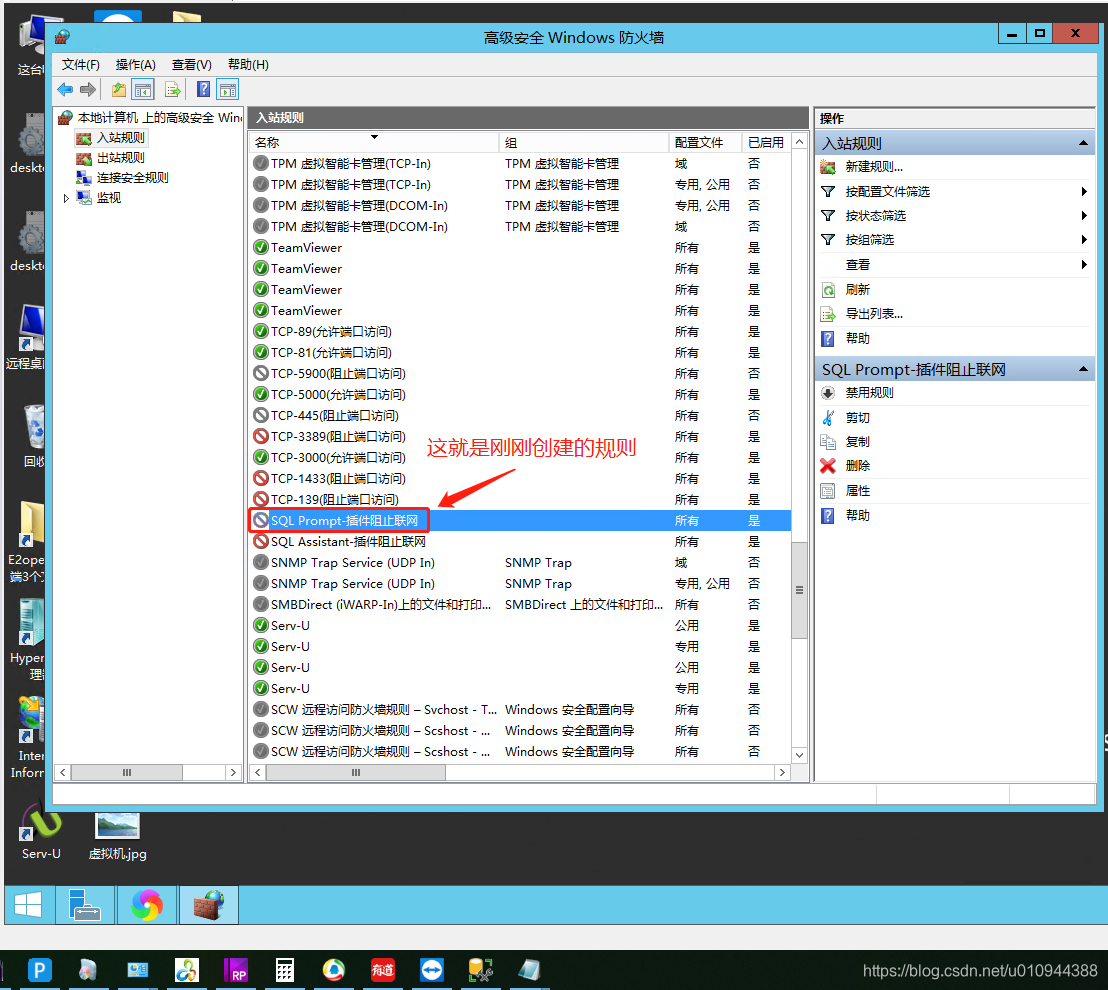1108x990 pixels.
Task: Select the SQL Assistant-插件阻止联网 rule
Action: tap(521, 542)
